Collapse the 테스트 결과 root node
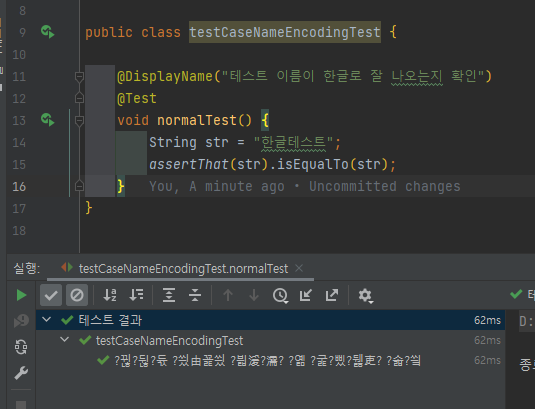 pyautogui.click(x=46, y=320)
